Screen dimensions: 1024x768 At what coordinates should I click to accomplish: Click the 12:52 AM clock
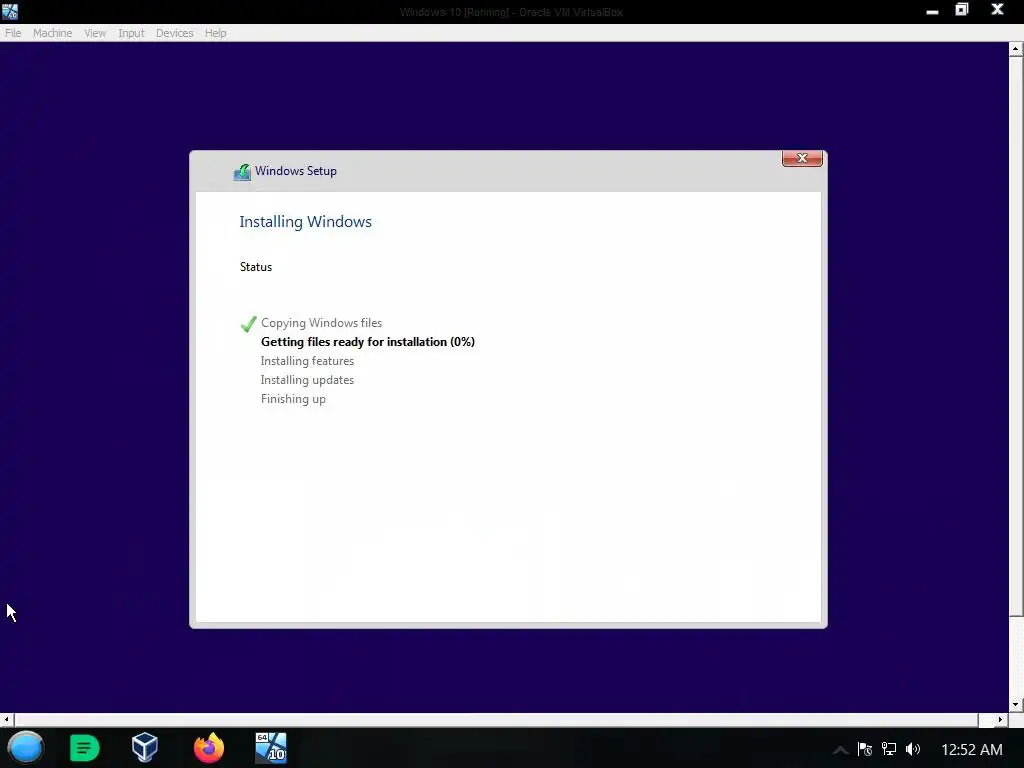click(972, 750)
